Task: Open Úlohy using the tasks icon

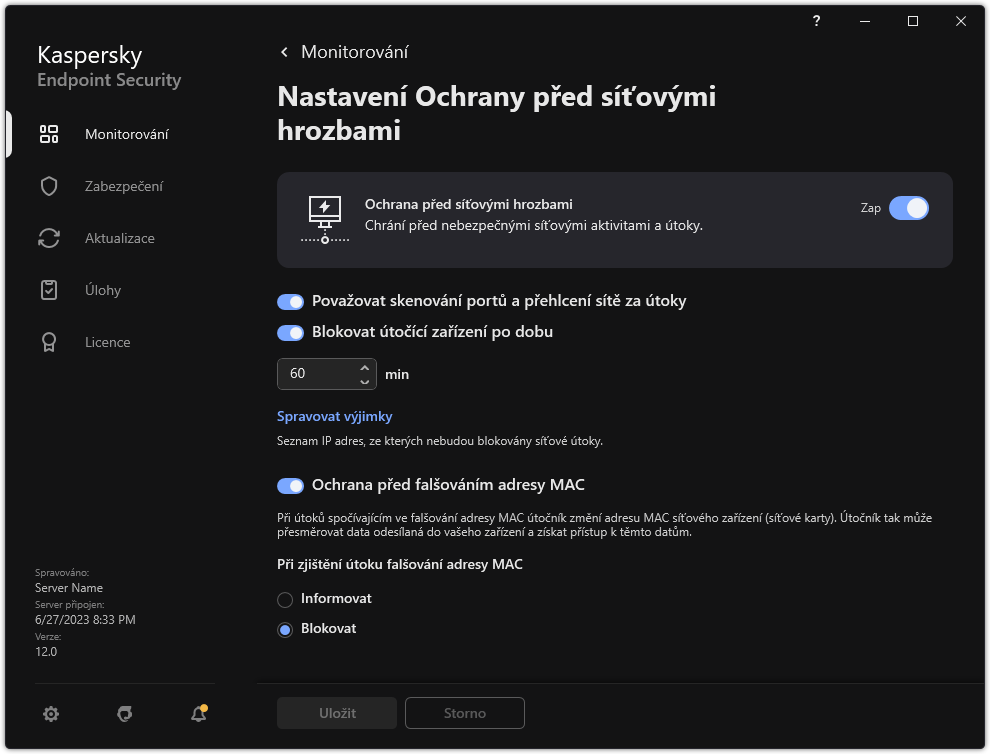Action: pyautogui.click(x=48, y=289)
